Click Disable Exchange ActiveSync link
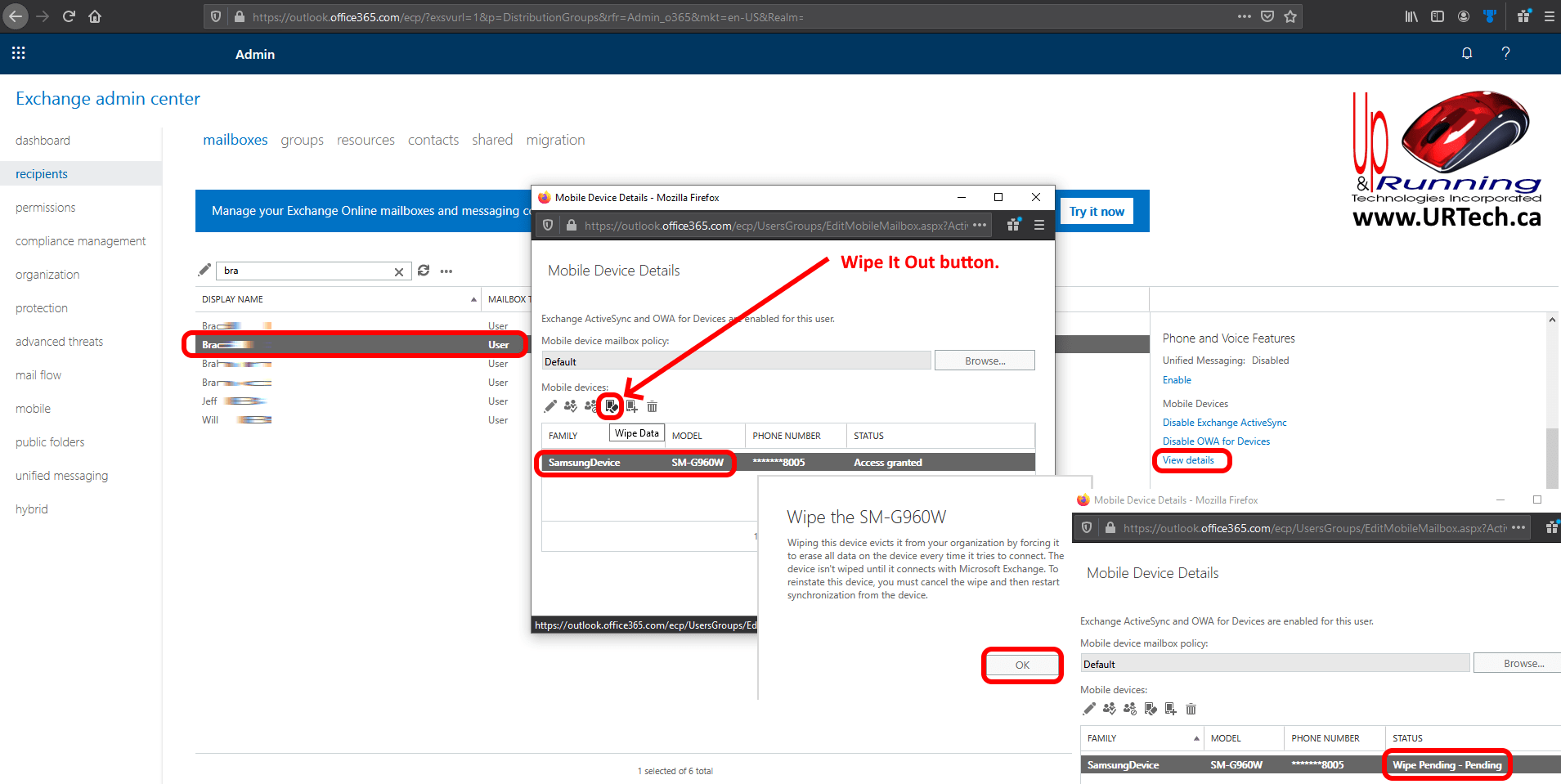Screen dimensions: 1561x784 point(1224,423)
